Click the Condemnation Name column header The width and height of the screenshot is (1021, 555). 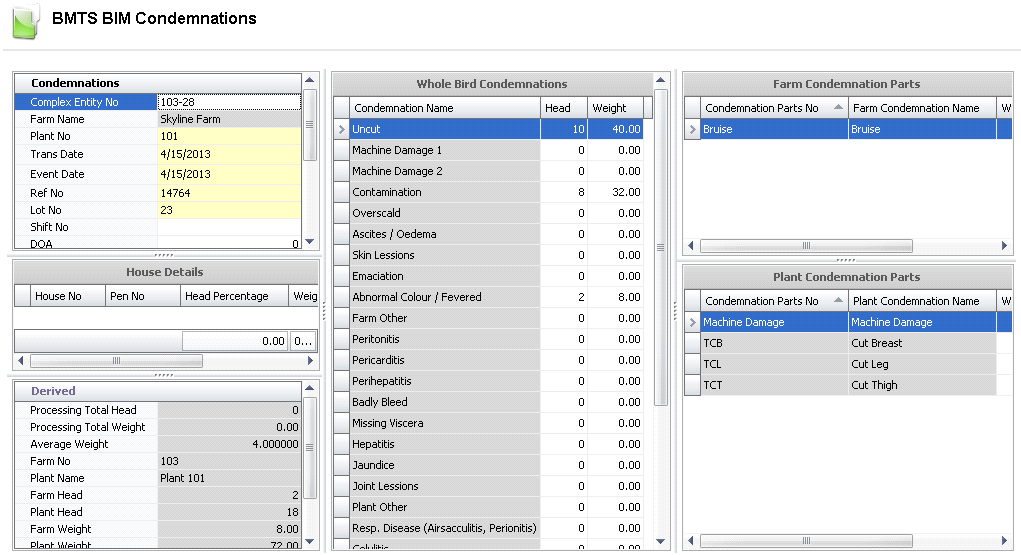[x=445, y=108]
